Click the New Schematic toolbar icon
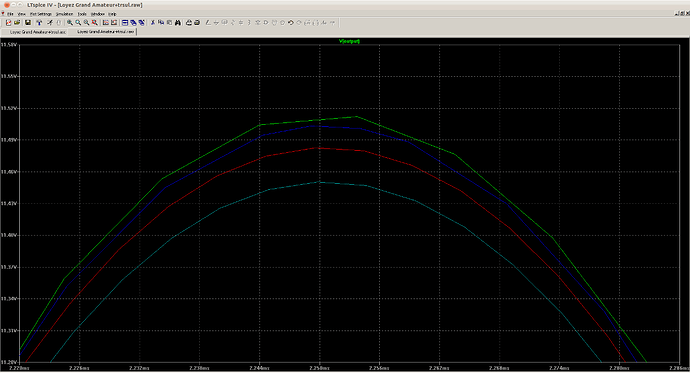Image resolution: width=690 pixels, height=373 pixels. 8,22
